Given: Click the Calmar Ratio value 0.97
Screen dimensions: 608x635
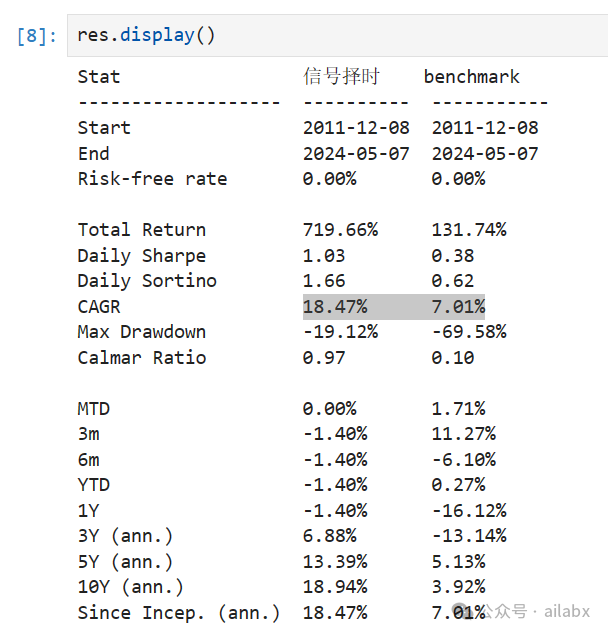Looking at the screenshot, I should click(x=324, y=358).
